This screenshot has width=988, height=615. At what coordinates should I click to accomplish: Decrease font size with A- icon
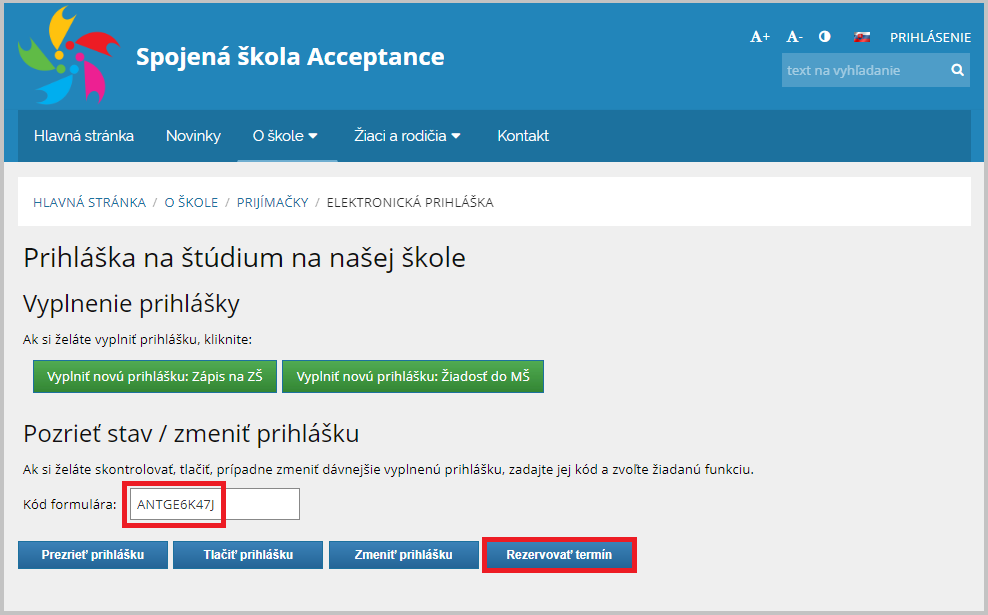point(794,37)
